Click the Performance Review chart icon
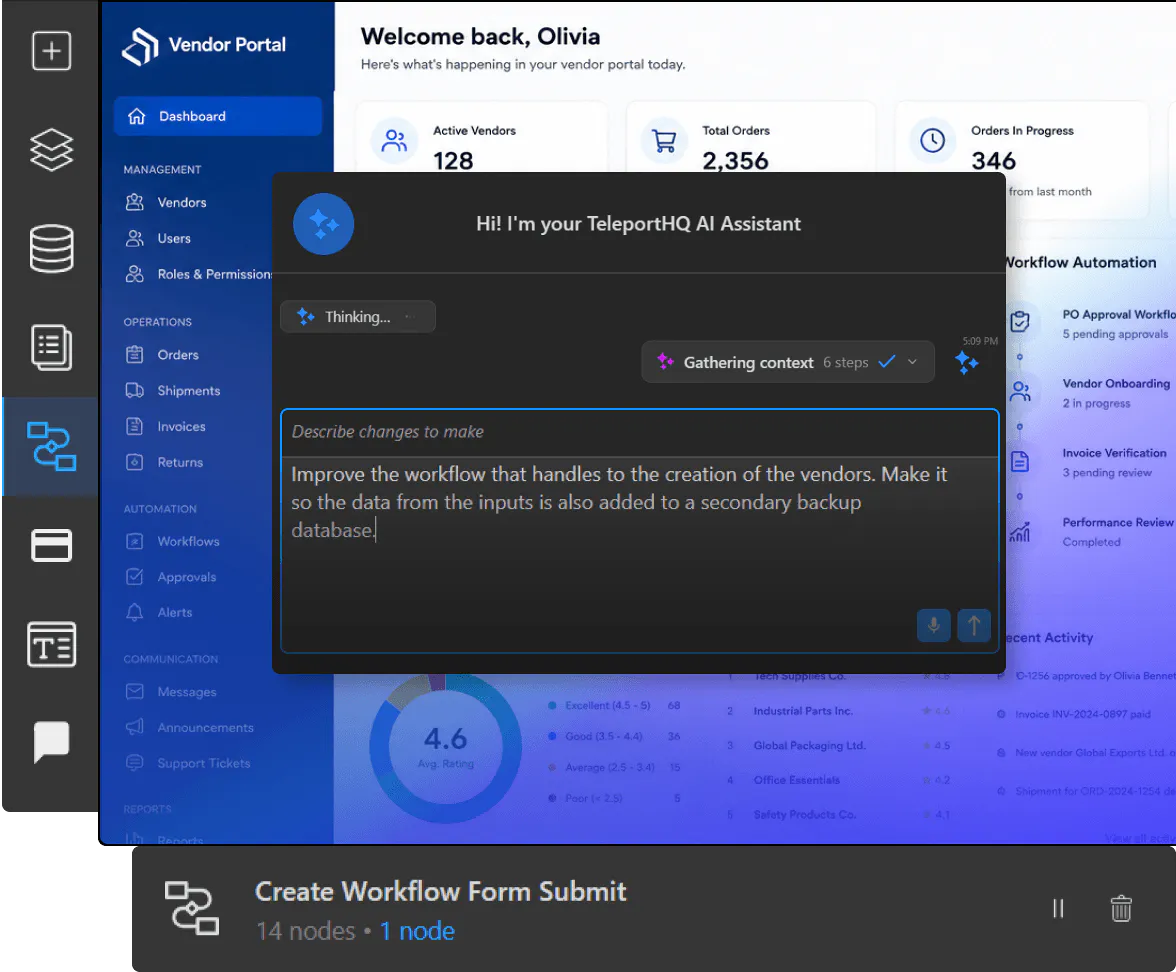1176x972 pixels. tap(1020, 531)
